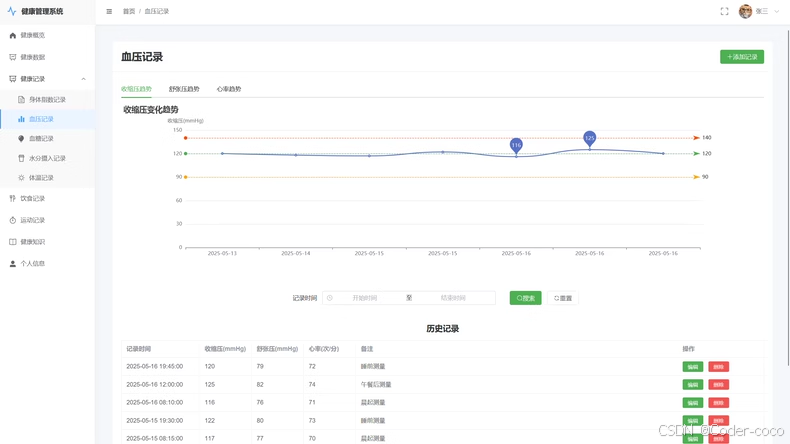Switch to the 收缩压趋势 tab
This screenshot has width=790, height=444.
136,89
